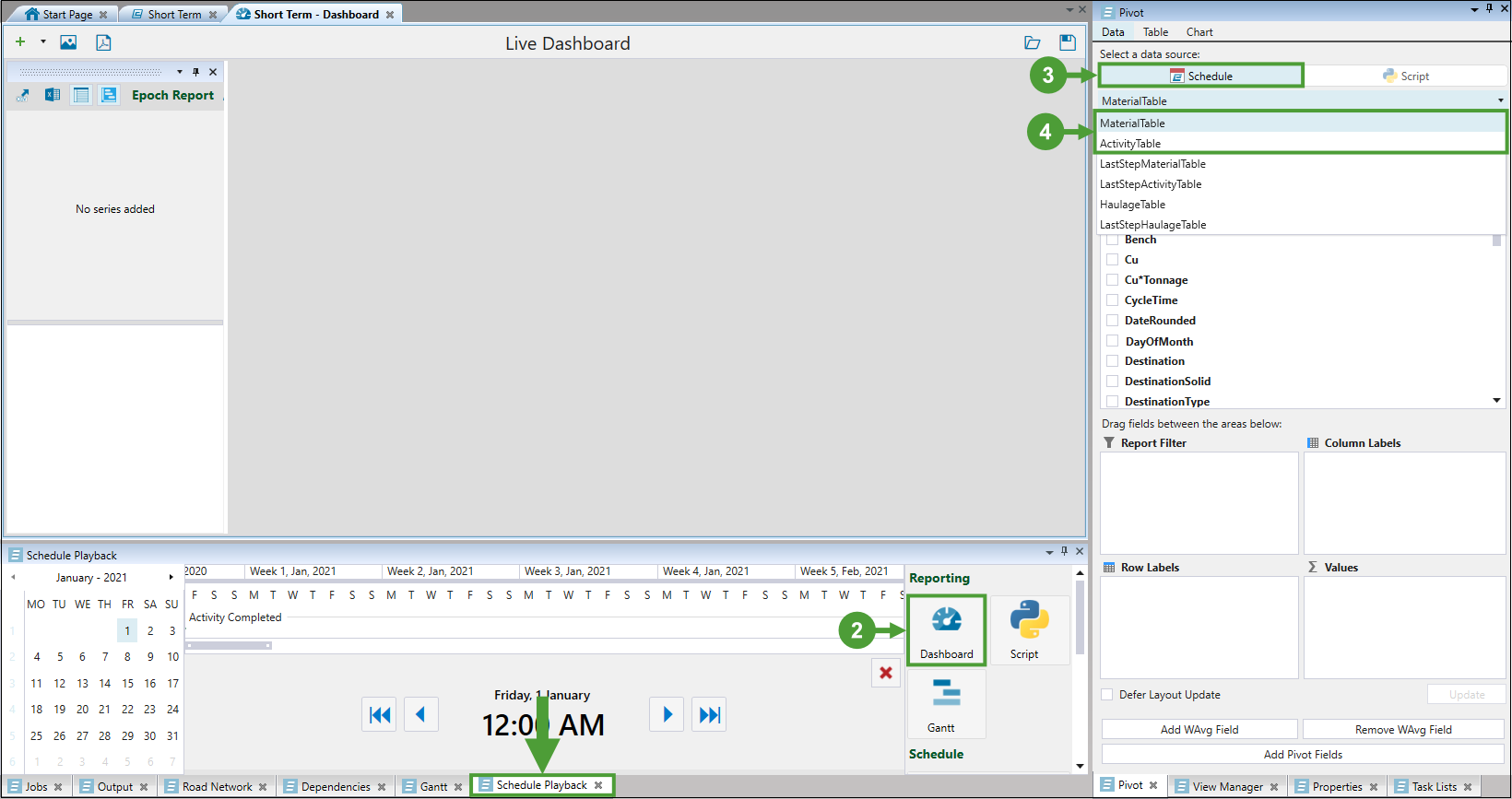Image resolution: width=1512 pixels, height=799 pixels.
Task: Skip to the last playback step
Action: [x=709, y=715]
